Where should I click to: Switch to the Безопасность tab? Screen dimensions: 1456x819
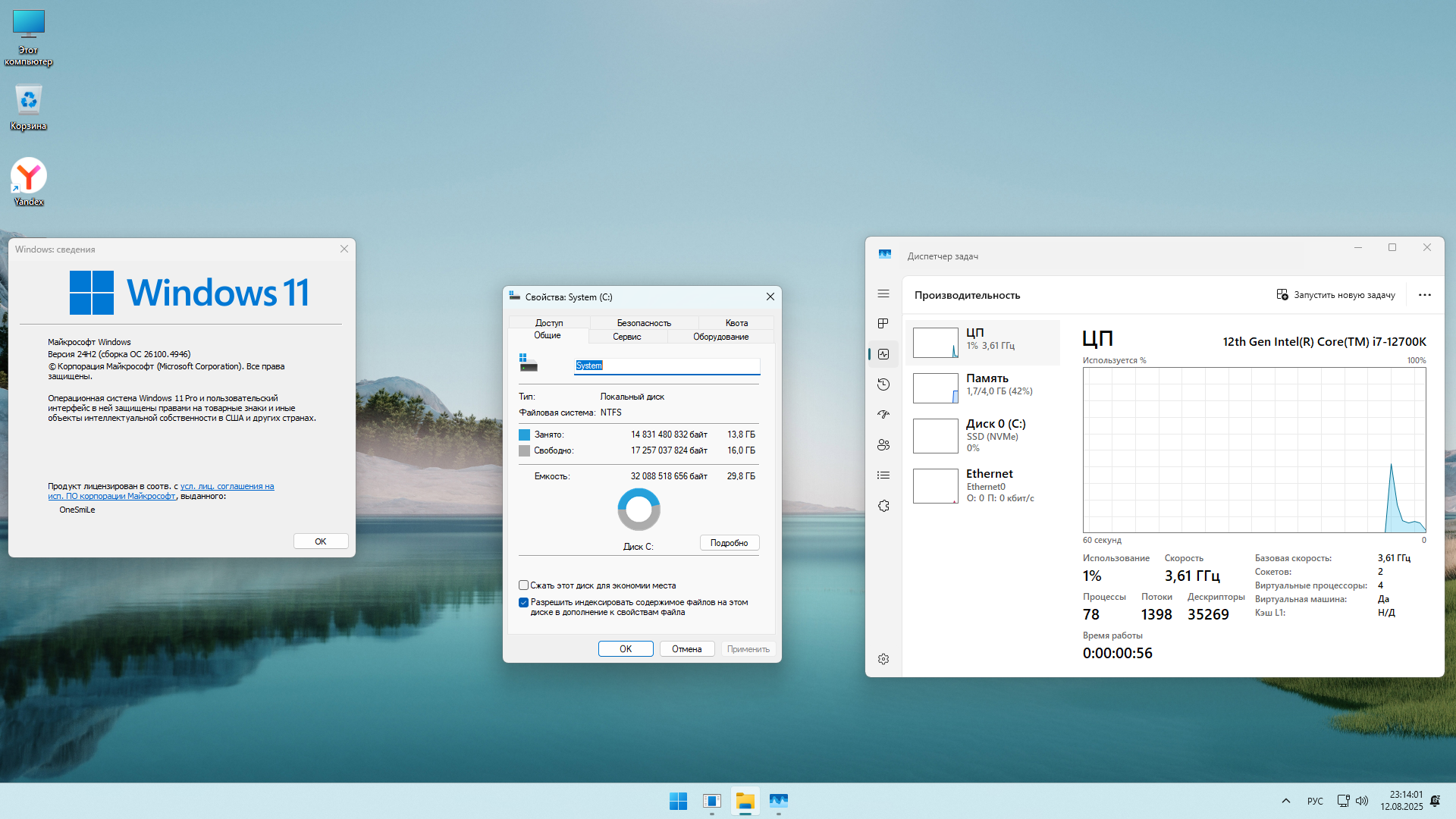pyautogui.click(x=643, y=323)
